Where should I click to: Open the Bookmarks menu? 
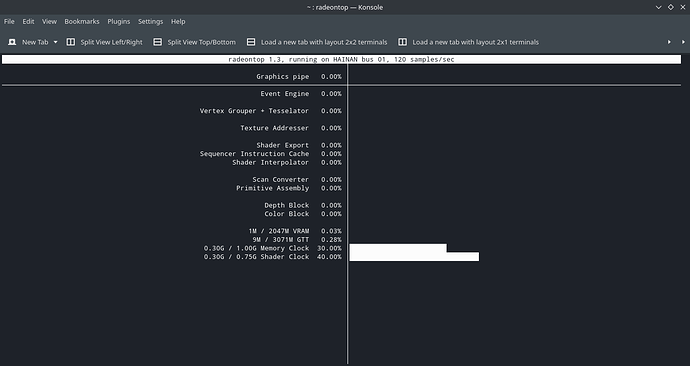click(82, 21)
